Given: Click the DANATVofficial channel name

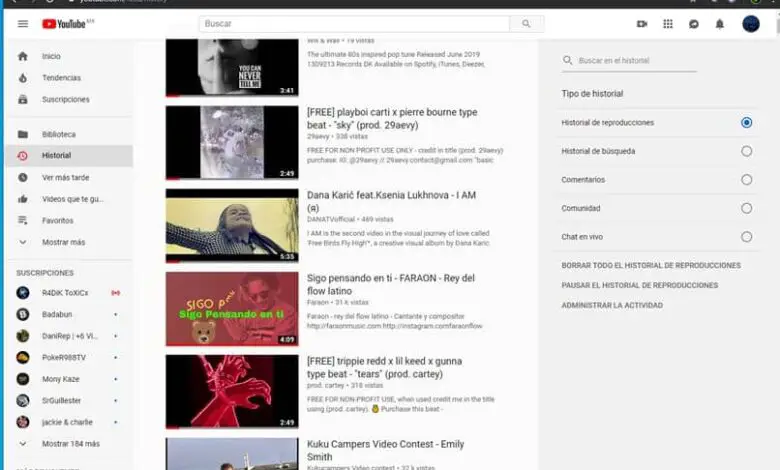Looking at the screenshot, I should [x=331, y=219].
